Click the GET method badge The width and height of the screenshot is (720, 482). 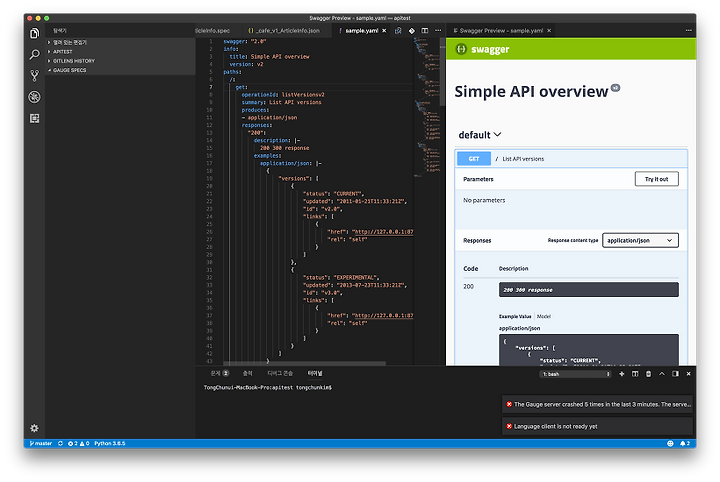(x=474, y=159)
